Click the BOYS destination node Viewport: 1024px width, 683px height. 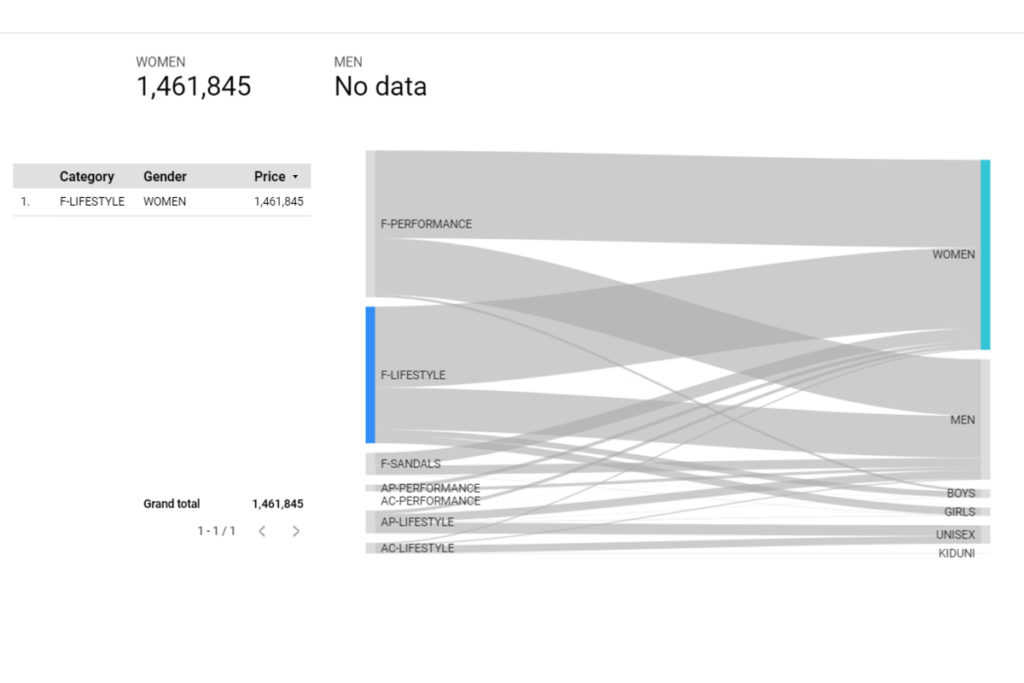click(x=961, y=493)
